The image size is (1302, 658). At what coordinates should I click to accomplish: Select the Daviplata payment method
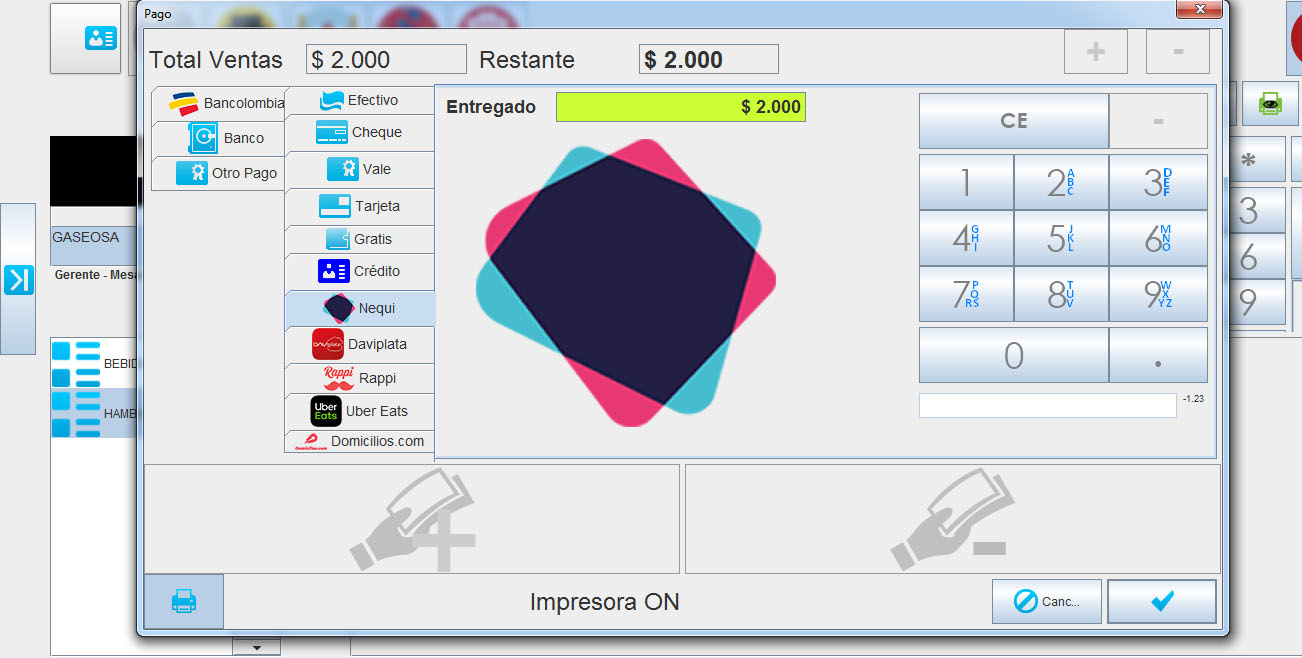pos(360,344)
